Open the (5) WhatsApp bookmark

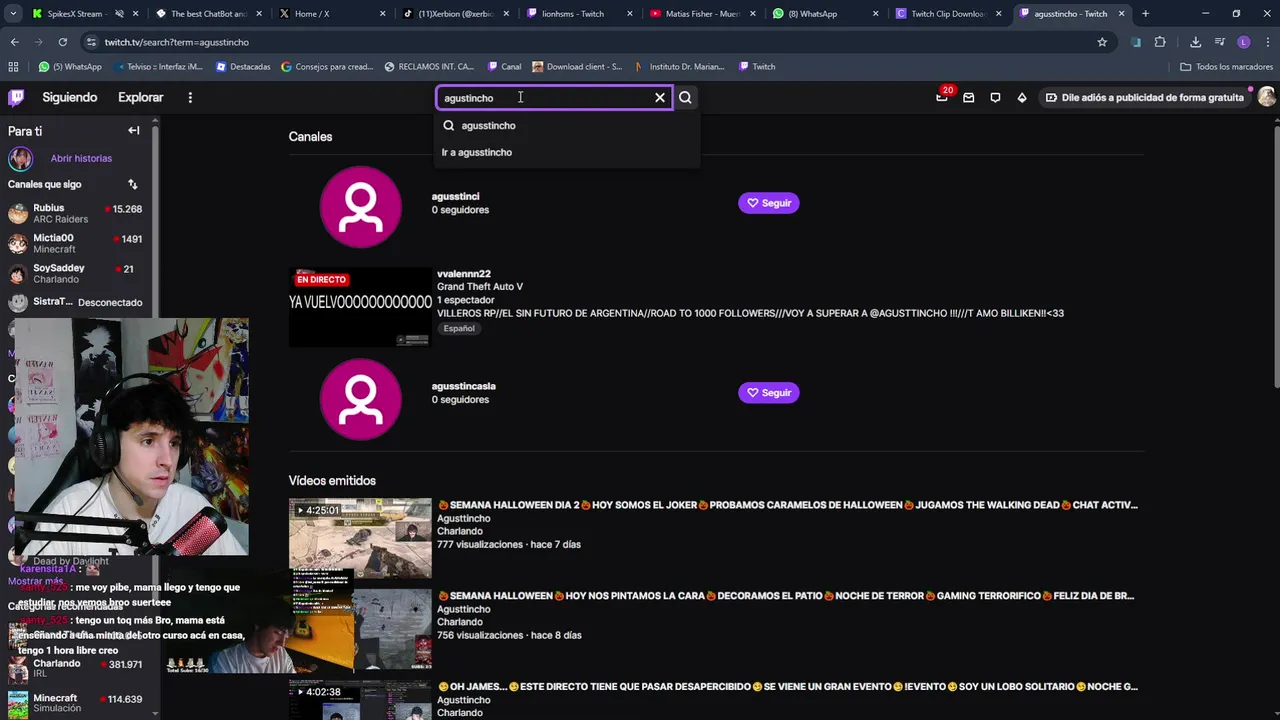click(70, 67)
